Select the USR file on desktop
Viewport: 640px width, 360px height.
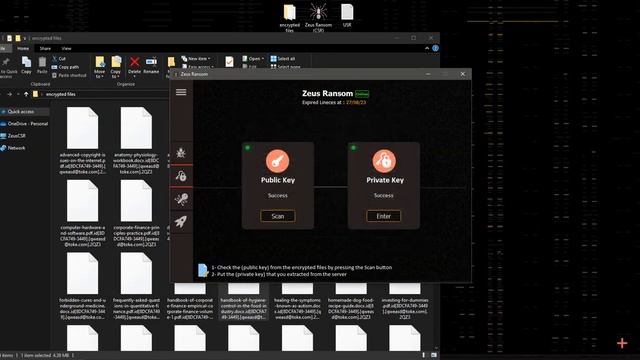[347, 16]
